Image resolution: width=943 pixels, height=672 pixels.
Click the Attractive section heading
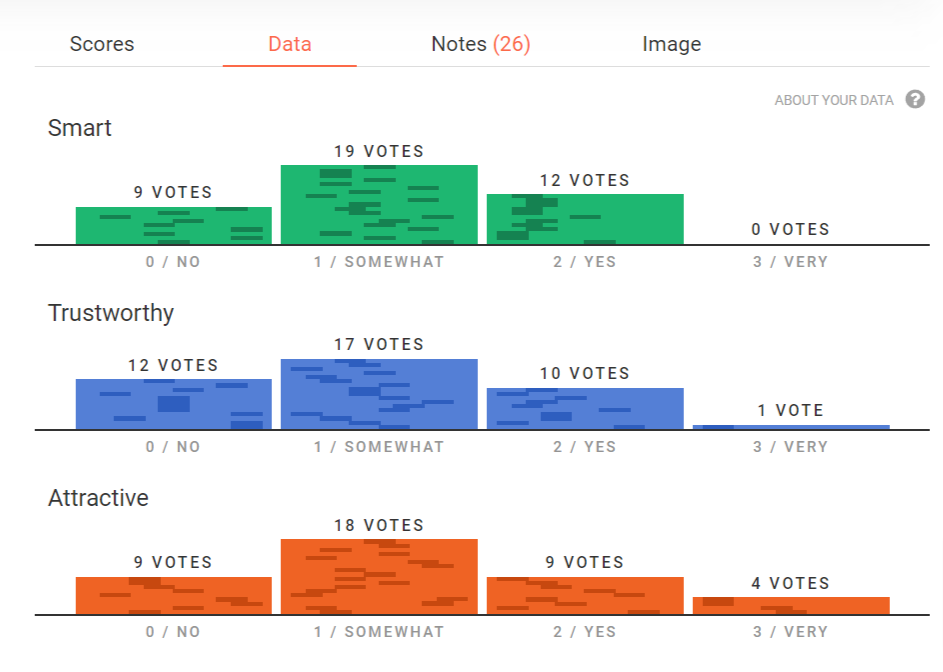[98, 498]
